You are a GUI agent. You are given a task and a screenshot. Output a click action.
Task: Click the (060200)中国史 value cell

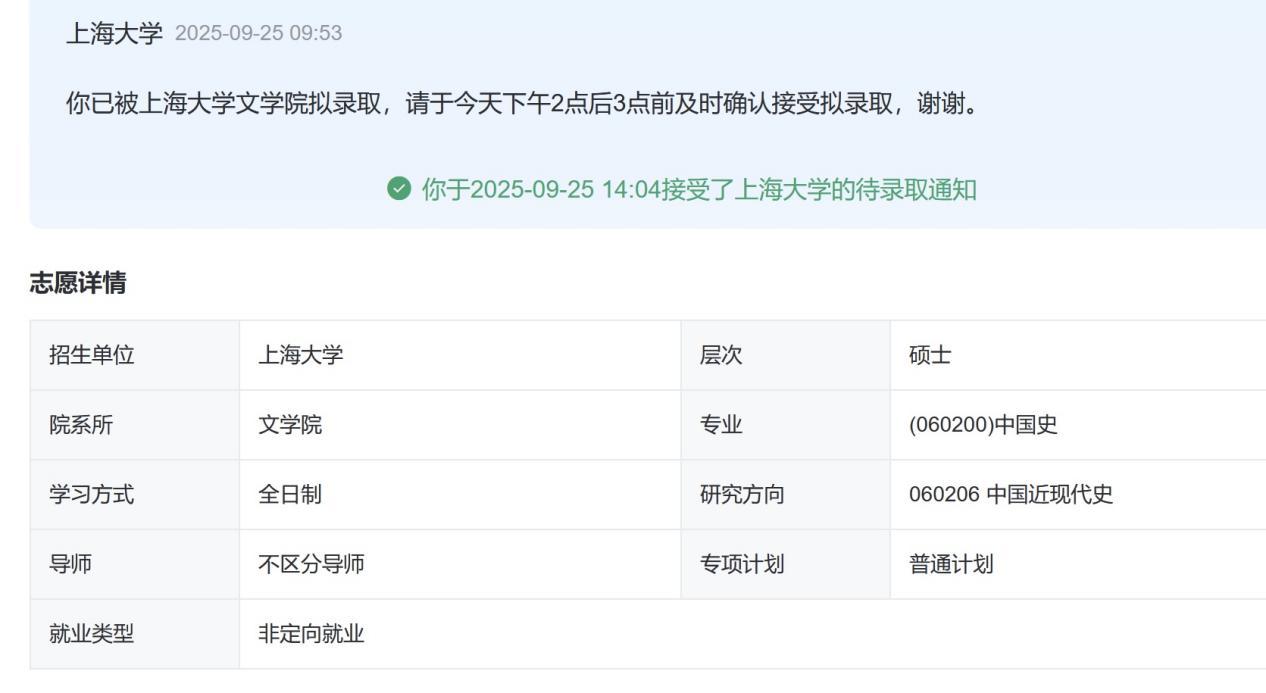[1078, 425]
